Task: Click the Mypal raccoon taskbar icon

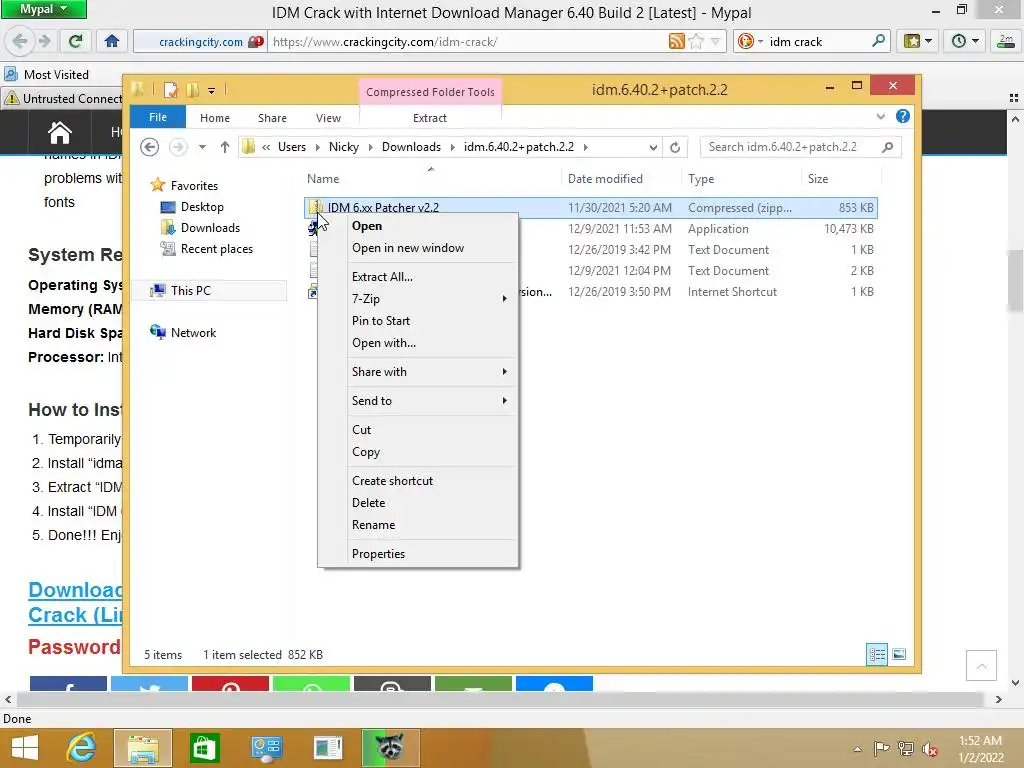Action: tap(390, 748)
